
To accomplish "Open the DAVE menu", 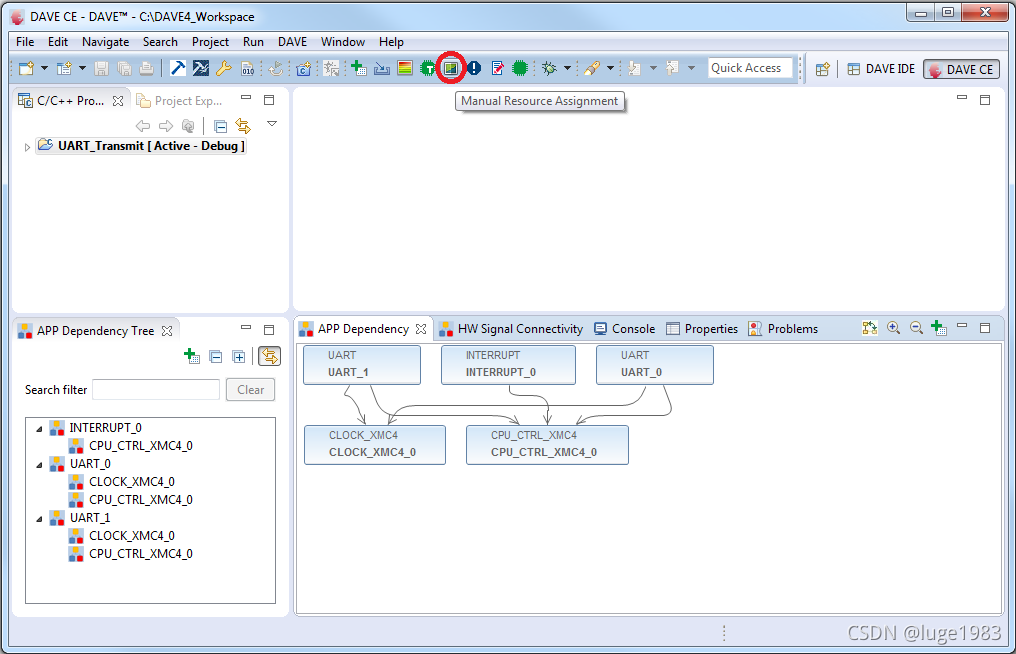I will tap(292, 41).
